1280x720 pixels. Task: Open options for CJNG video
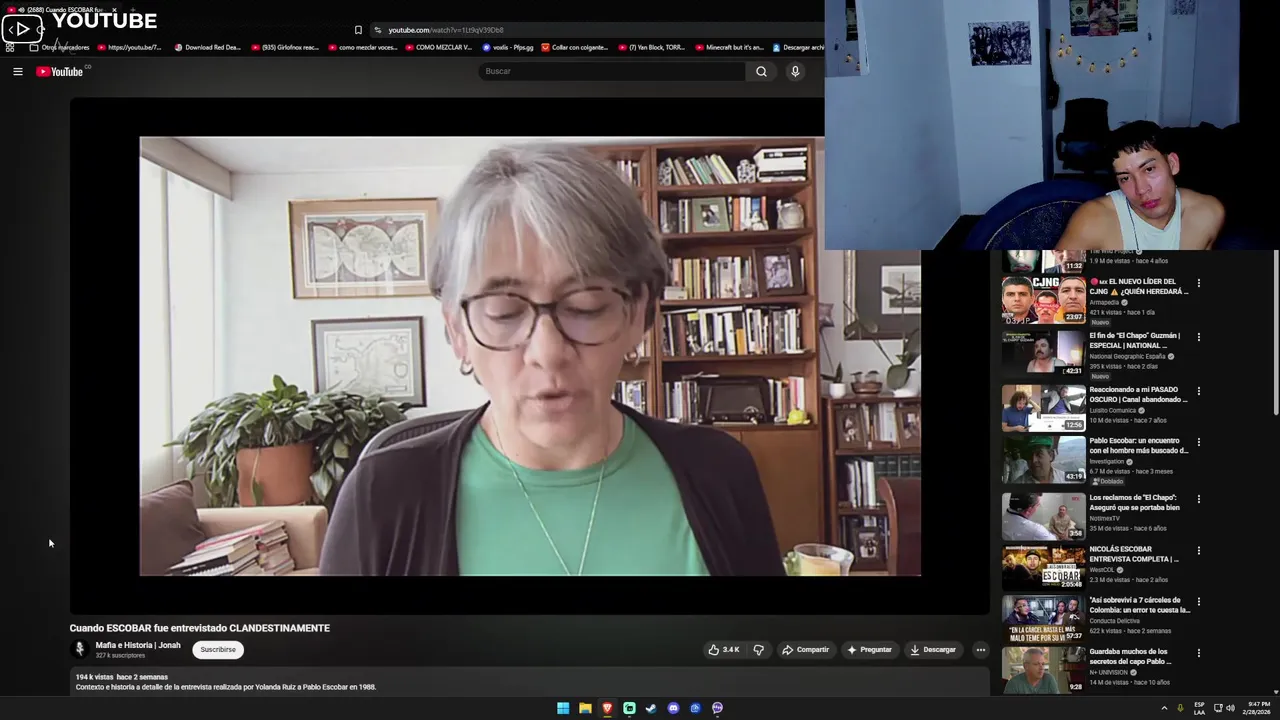(1198, 283)
